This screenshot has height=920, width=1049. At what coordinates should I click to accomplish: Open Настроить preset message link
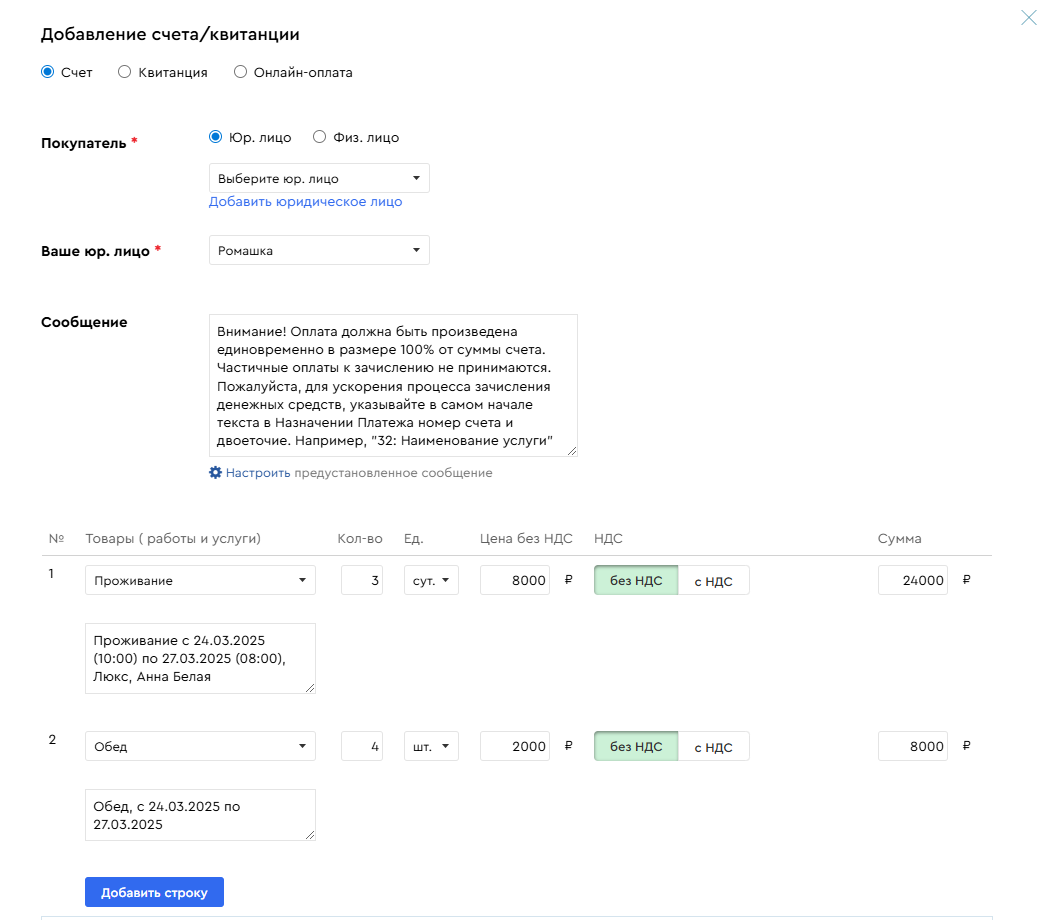point(258,472)
